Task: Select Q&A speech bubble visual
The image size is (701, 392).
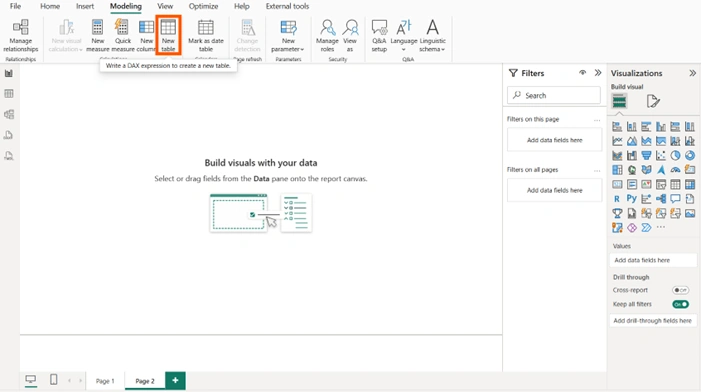Action: point(676,198)
